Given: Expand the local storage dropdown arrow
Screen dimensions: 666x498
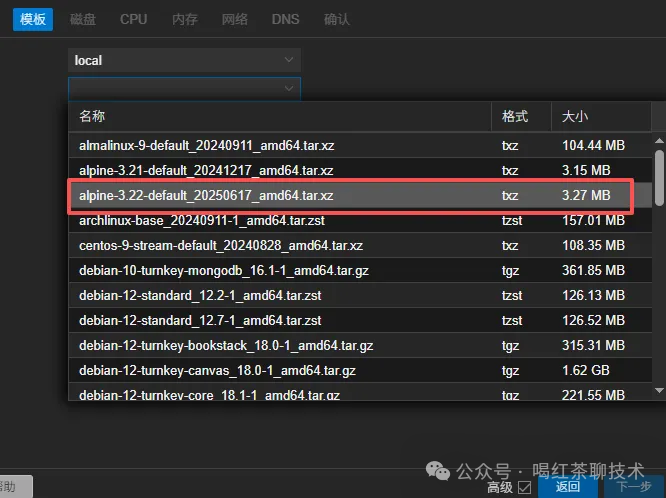Looking at the screenshot, I should [289, 60].
